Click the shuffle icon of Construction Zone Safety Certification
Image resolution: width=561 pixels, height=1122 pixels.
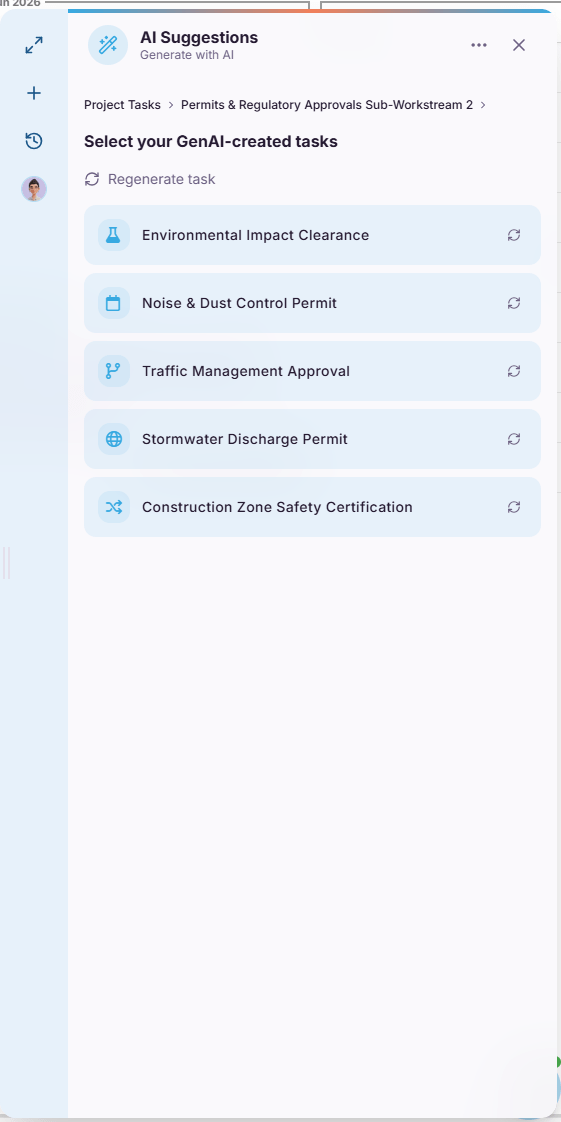click(114, 507)
